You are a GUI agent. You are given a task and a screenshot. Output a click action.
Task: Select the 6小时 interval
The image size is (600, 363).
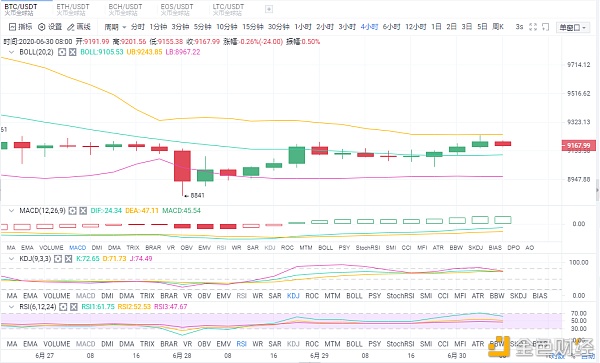(x=391, y=27)
